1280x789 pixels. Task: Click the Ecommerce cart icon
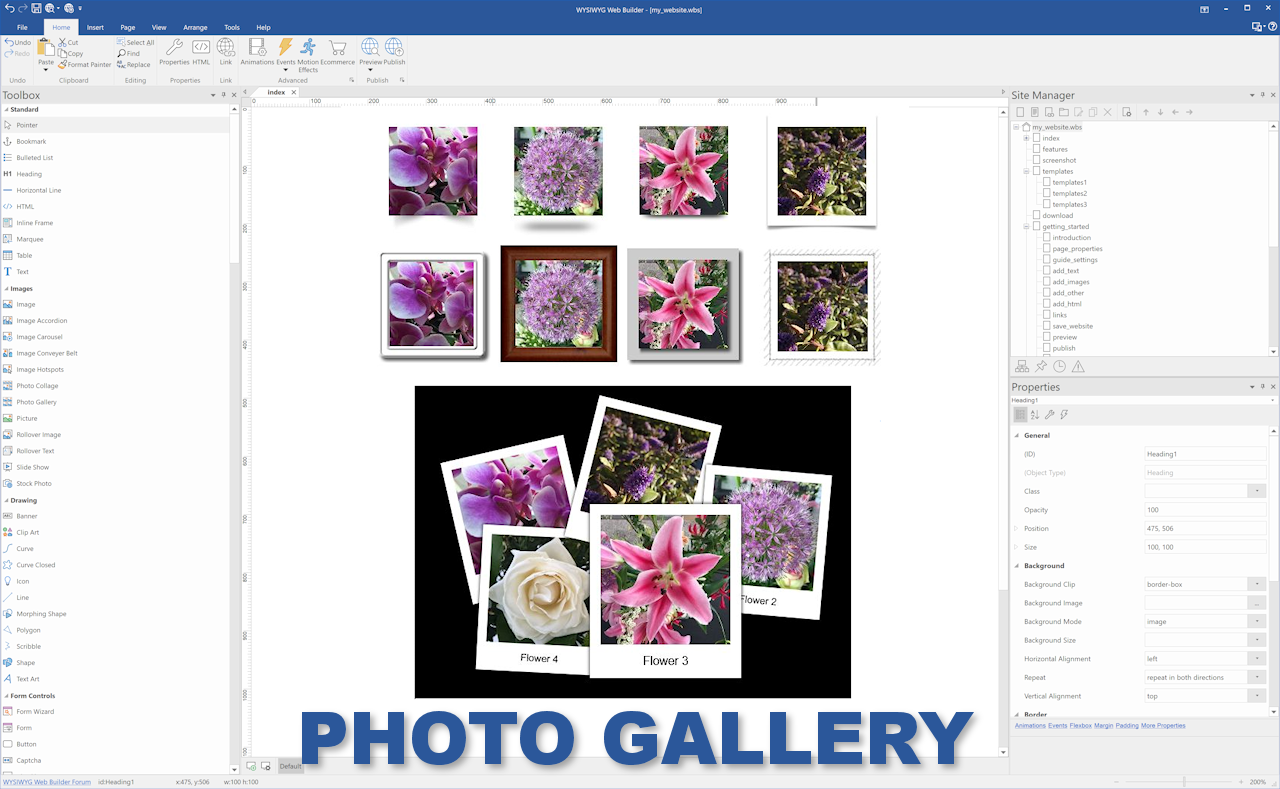click(x=337, y=50)
